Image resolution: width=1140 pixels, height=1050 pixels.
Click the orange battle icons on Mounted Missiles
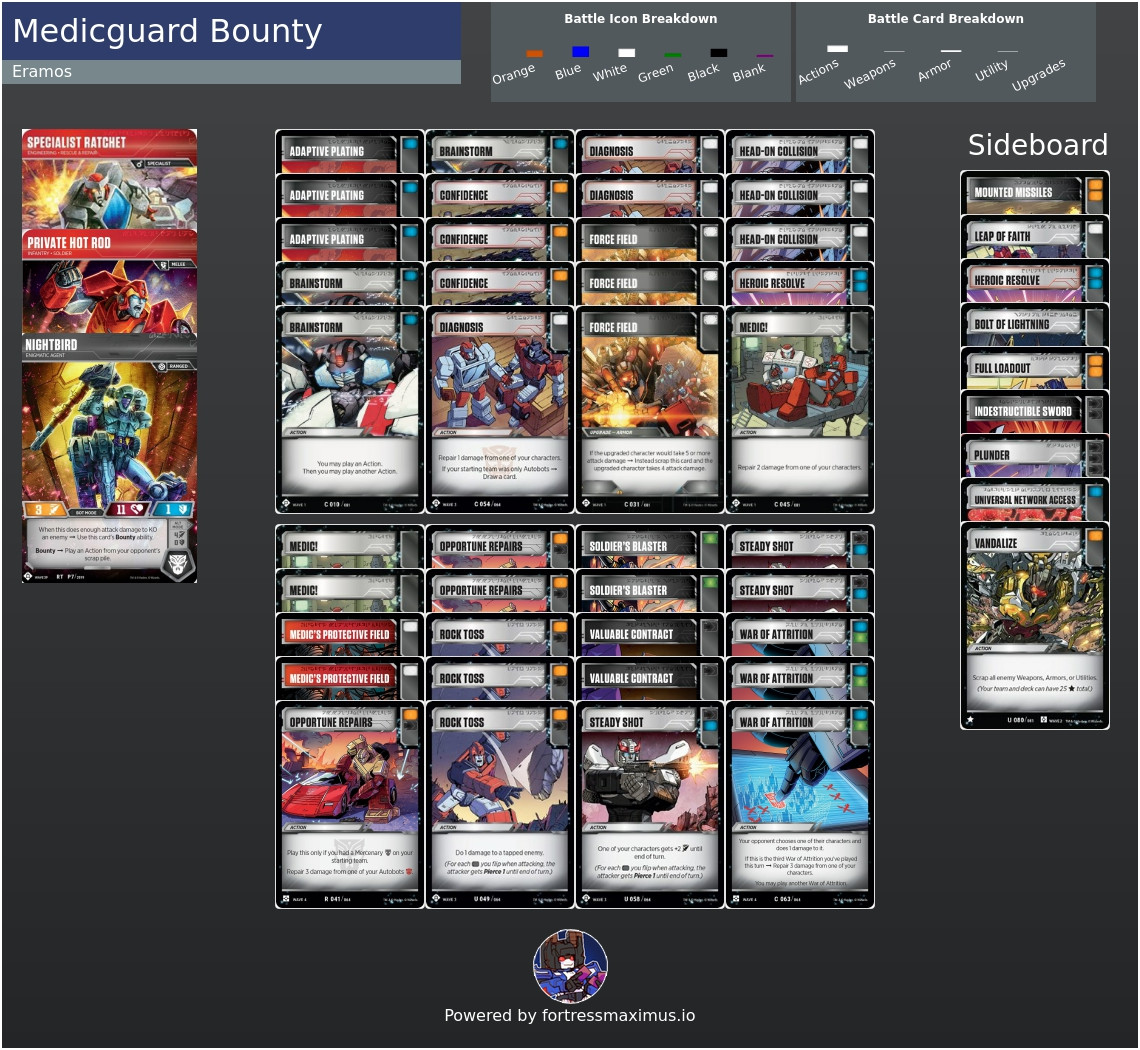pos(1096,191)
